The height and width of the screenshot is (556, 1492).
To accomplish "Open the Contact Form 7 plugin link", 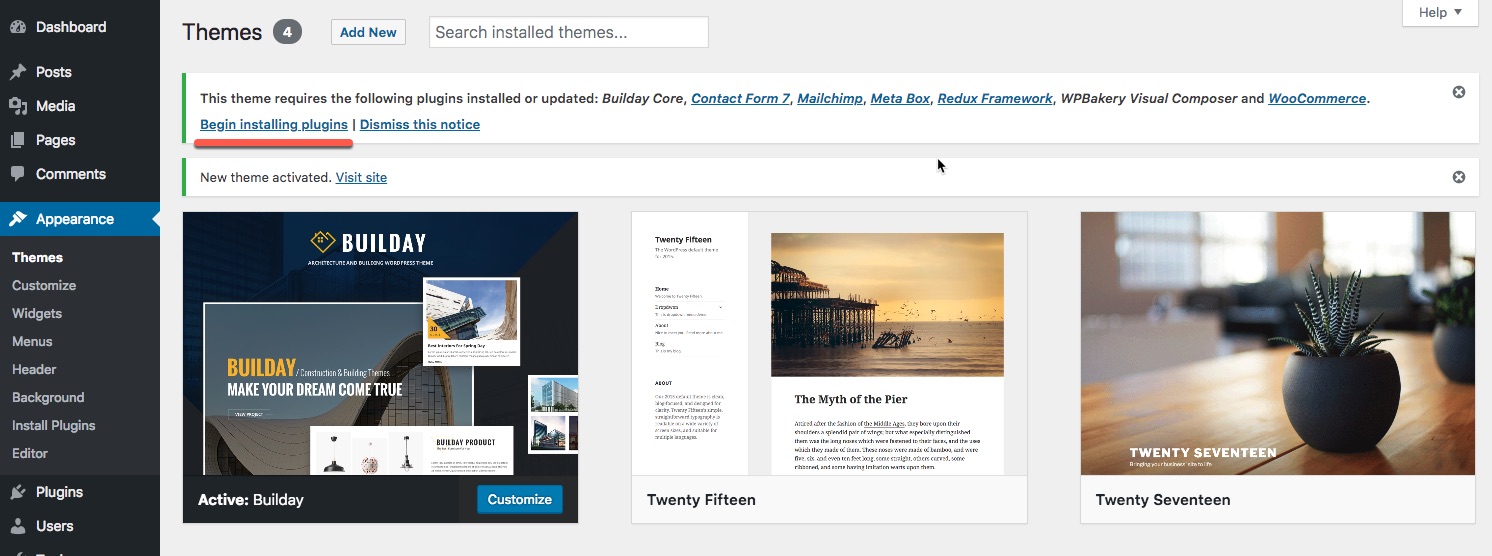I will click(x=740, y=98).
